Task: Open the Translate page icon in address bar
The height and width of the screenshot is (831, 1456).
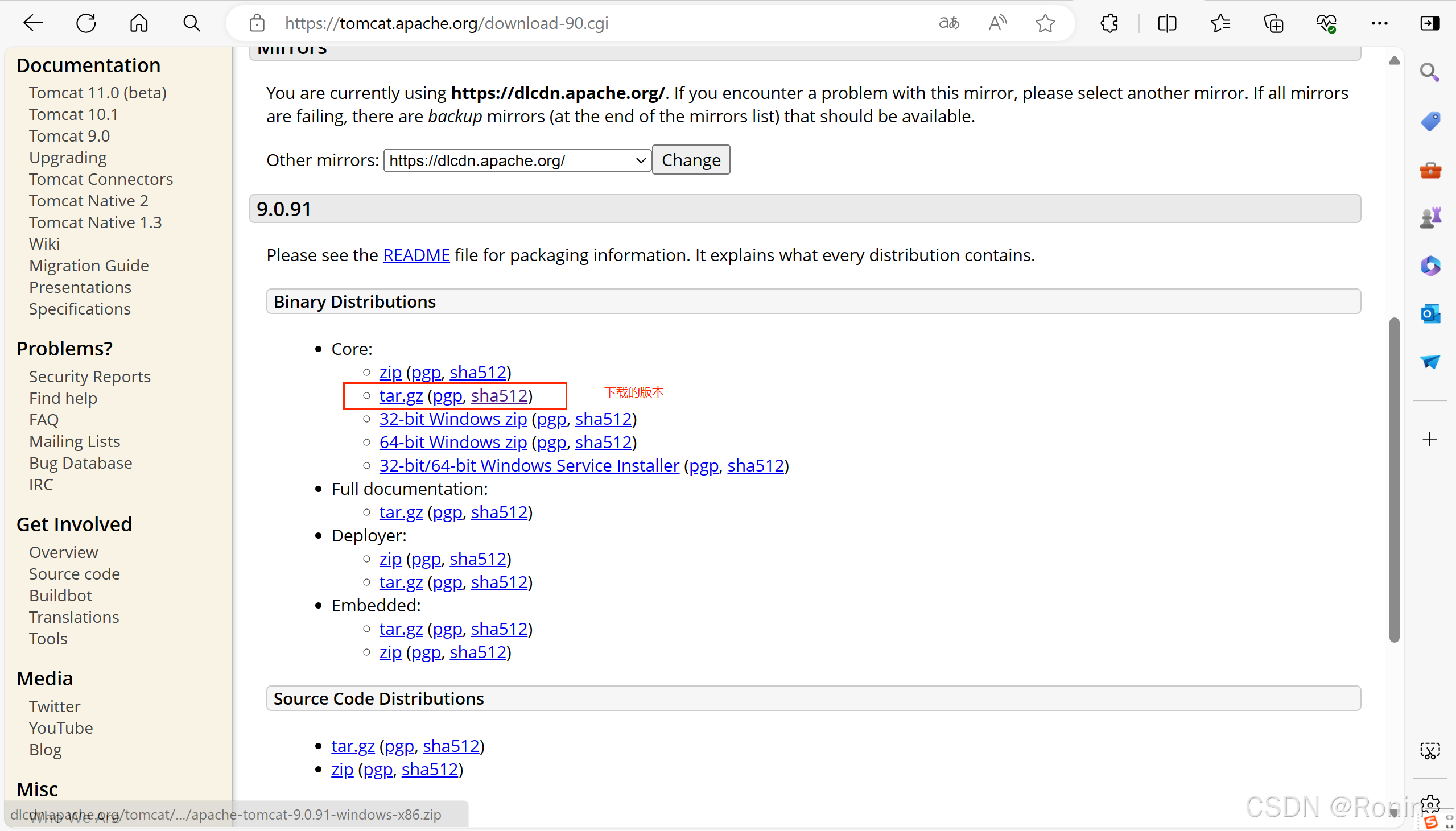Action: coord(948,23)
